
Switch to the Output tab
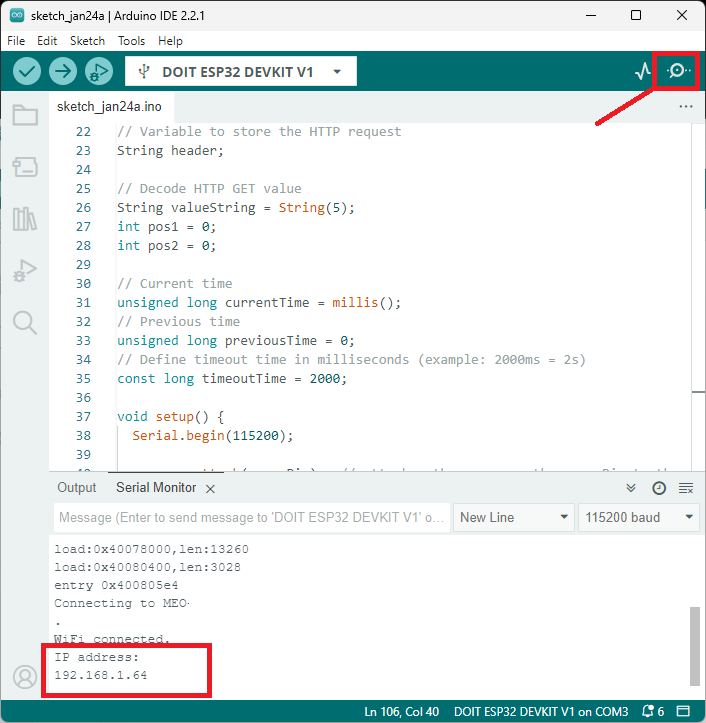coord(77,488)
